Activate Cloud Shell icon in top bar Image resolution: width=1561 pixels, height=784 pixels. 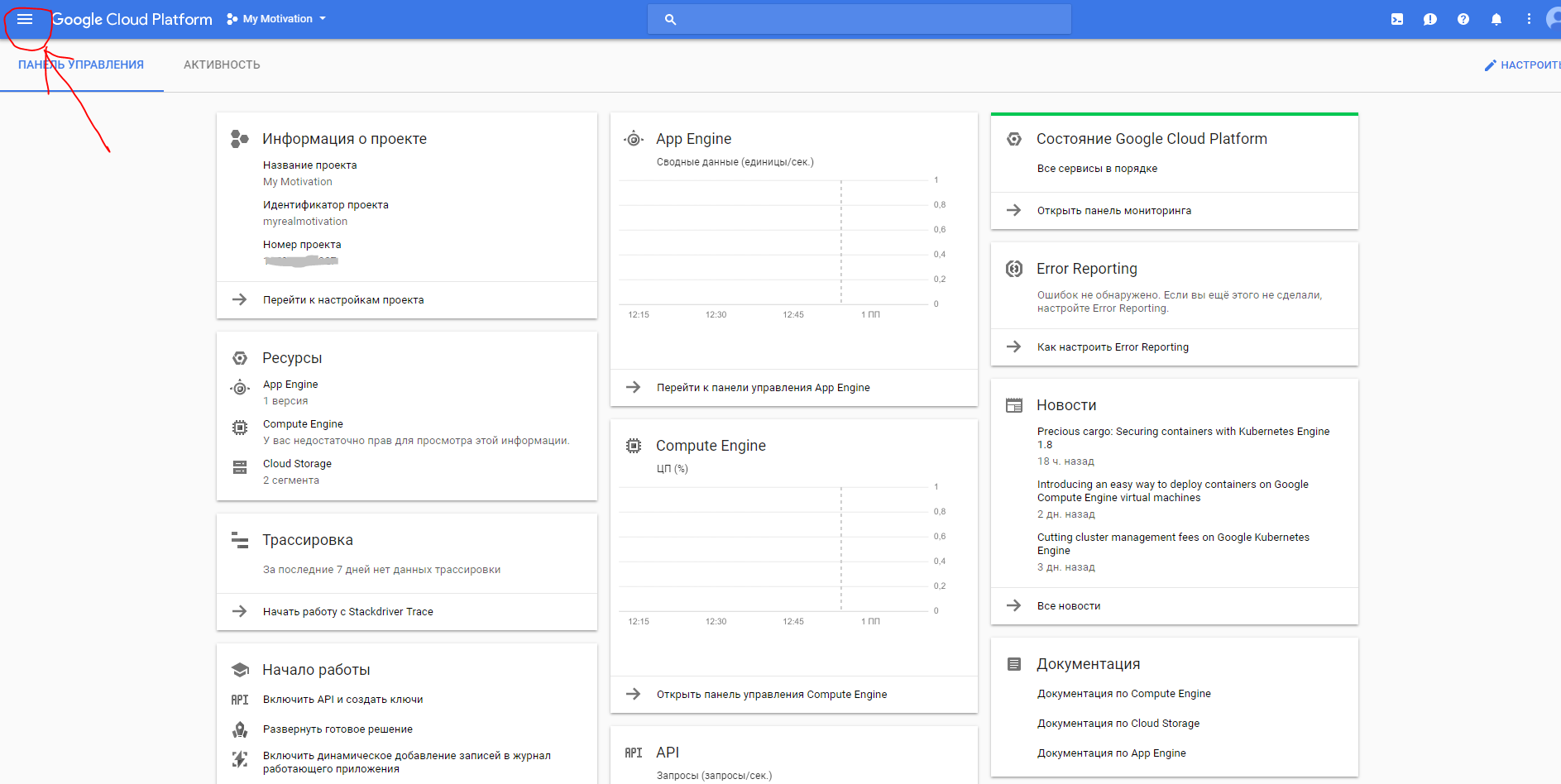(1397, 19)
